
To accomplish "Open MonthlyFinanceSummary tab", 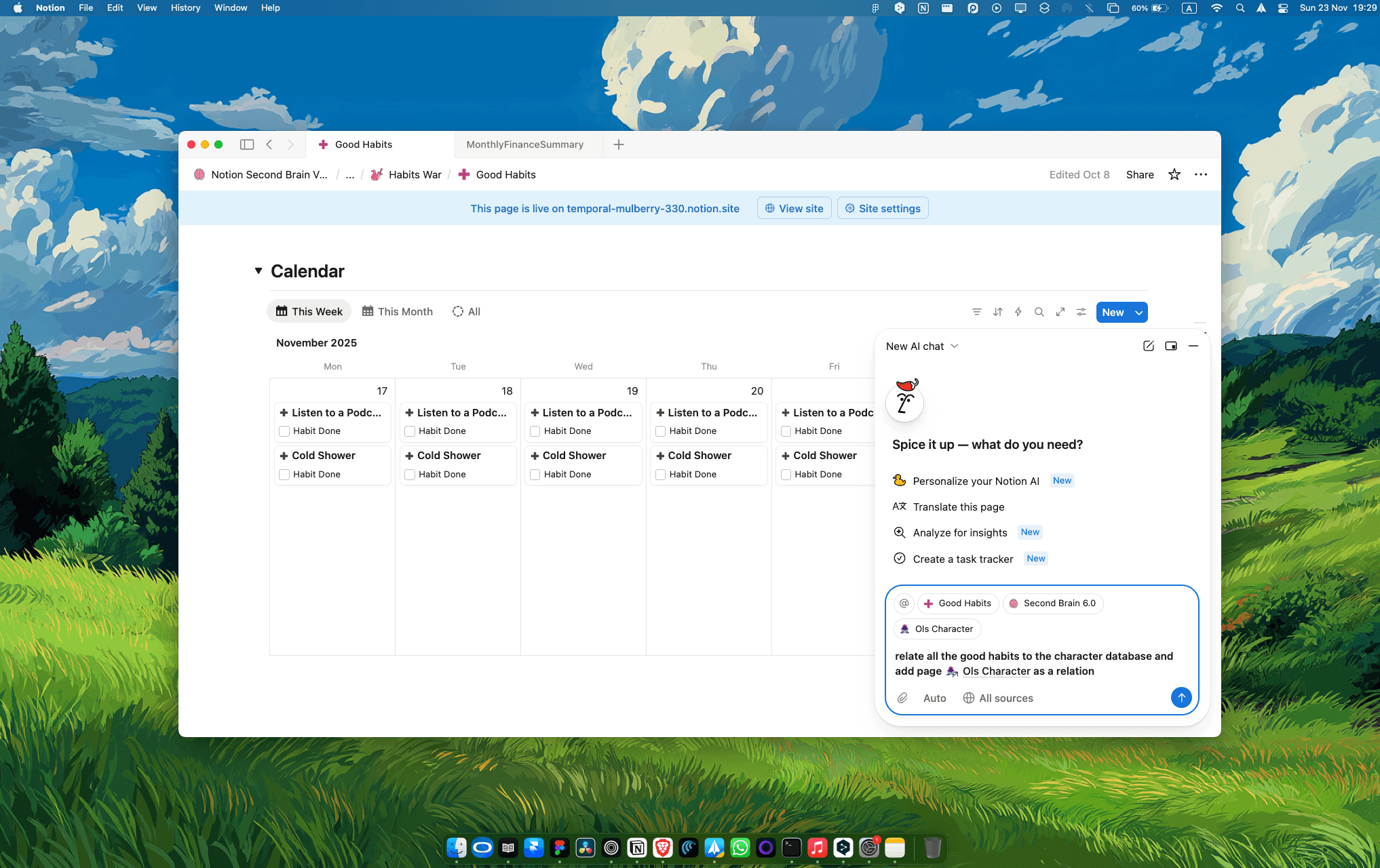I will coord(524,144).
